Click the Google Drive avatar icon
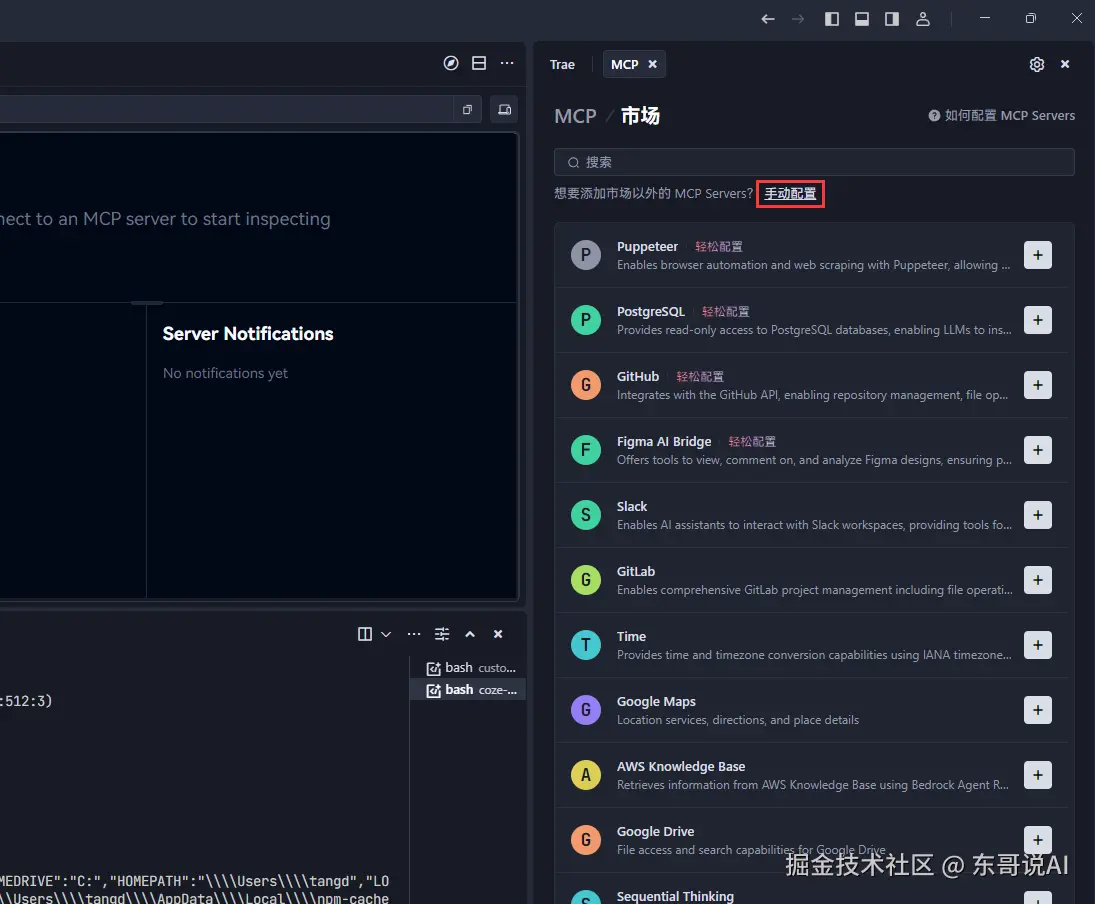The width and height of the screenshot is (1095, 904). tap(586, 840)
